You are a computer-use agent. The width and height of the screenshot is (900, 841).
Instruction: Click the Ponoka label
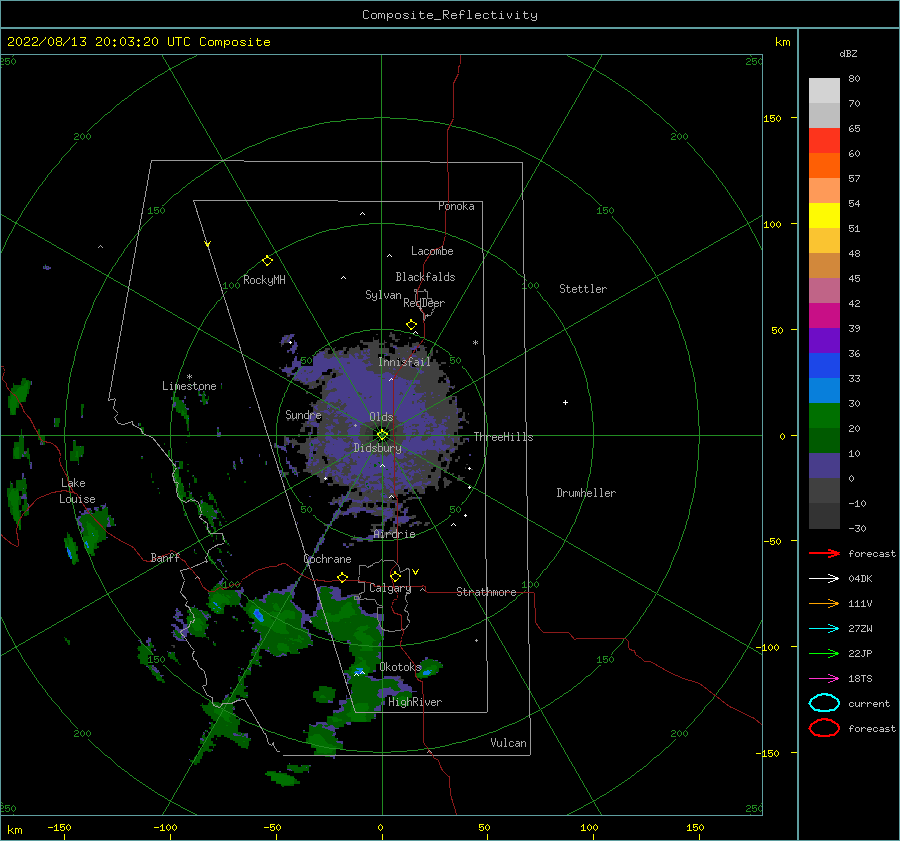[x=456, y=206]
